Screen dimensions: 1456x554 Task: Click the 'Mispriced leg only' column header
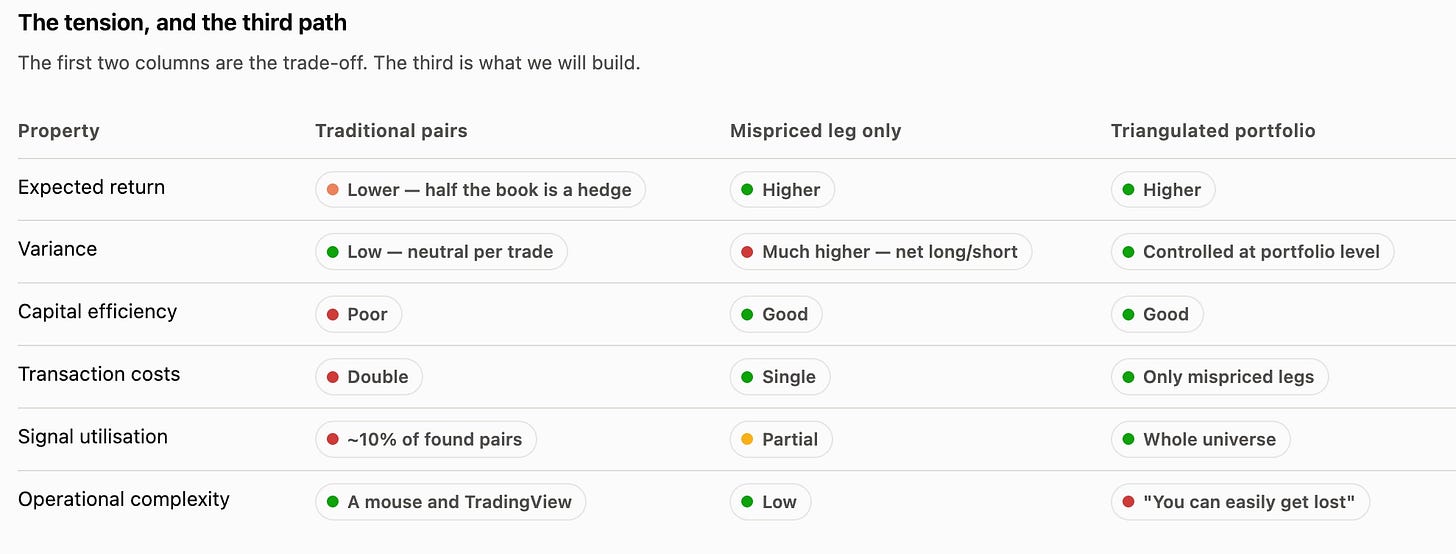tap(816, 131)
